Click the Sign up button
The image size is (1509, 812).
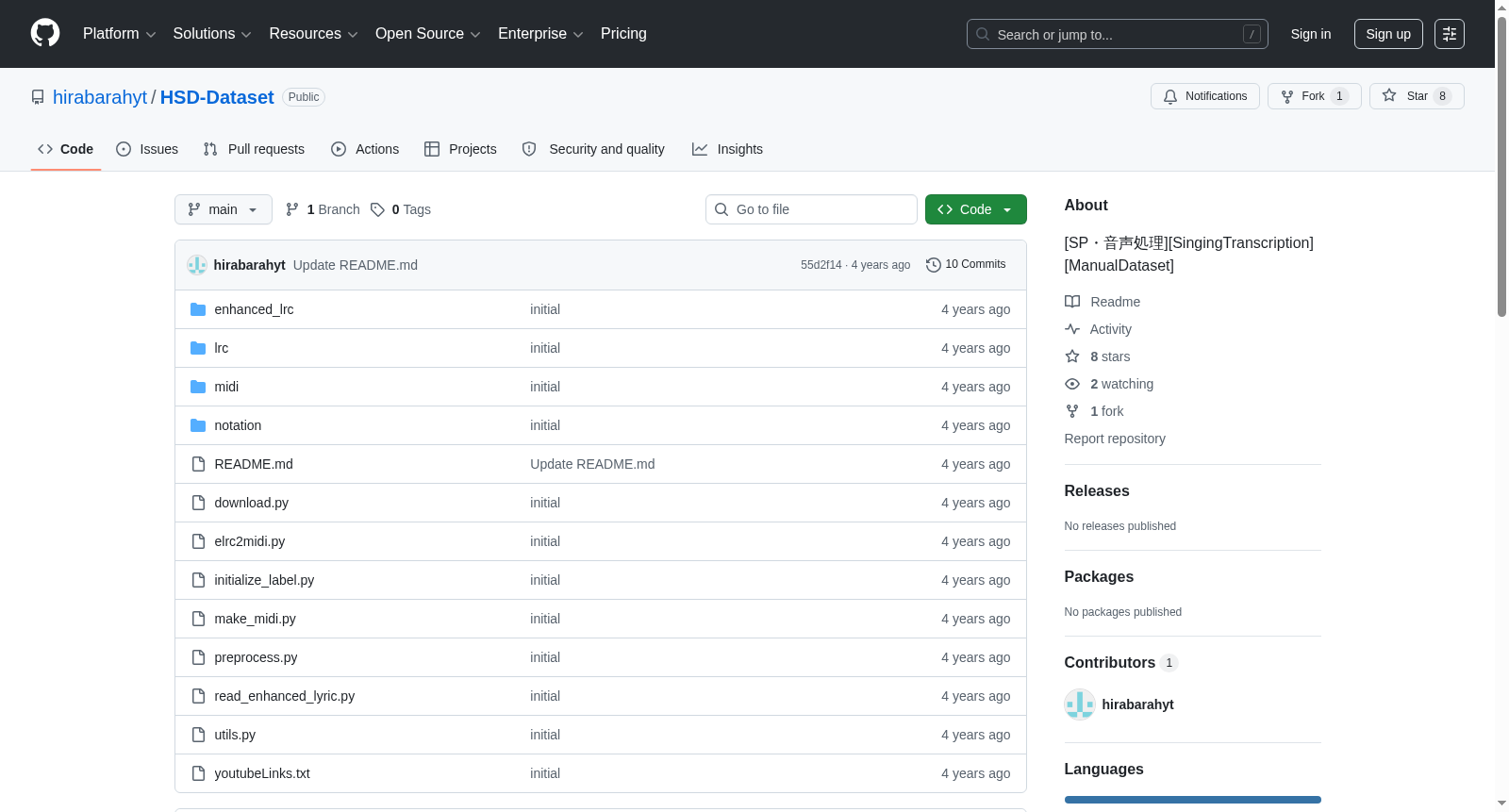[x=1388, y=34]
